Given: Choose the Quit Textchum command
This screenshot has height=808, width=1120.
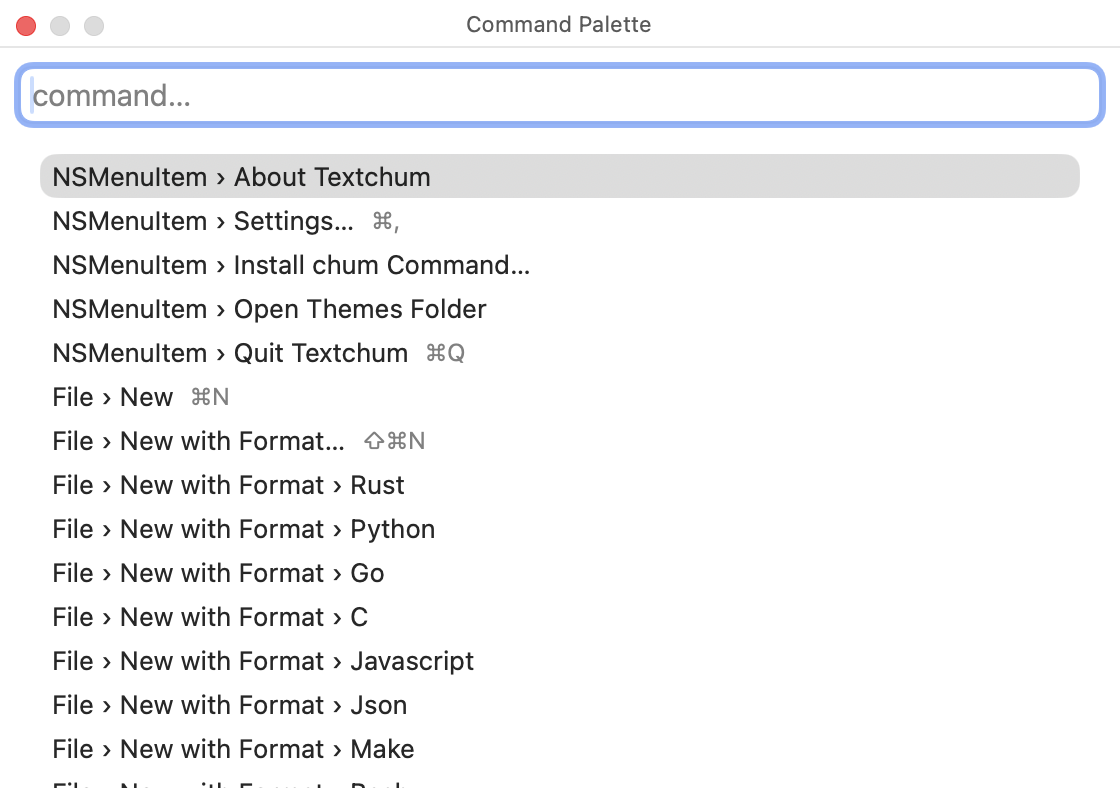Looking at the screenshot, I should (560, 353).
